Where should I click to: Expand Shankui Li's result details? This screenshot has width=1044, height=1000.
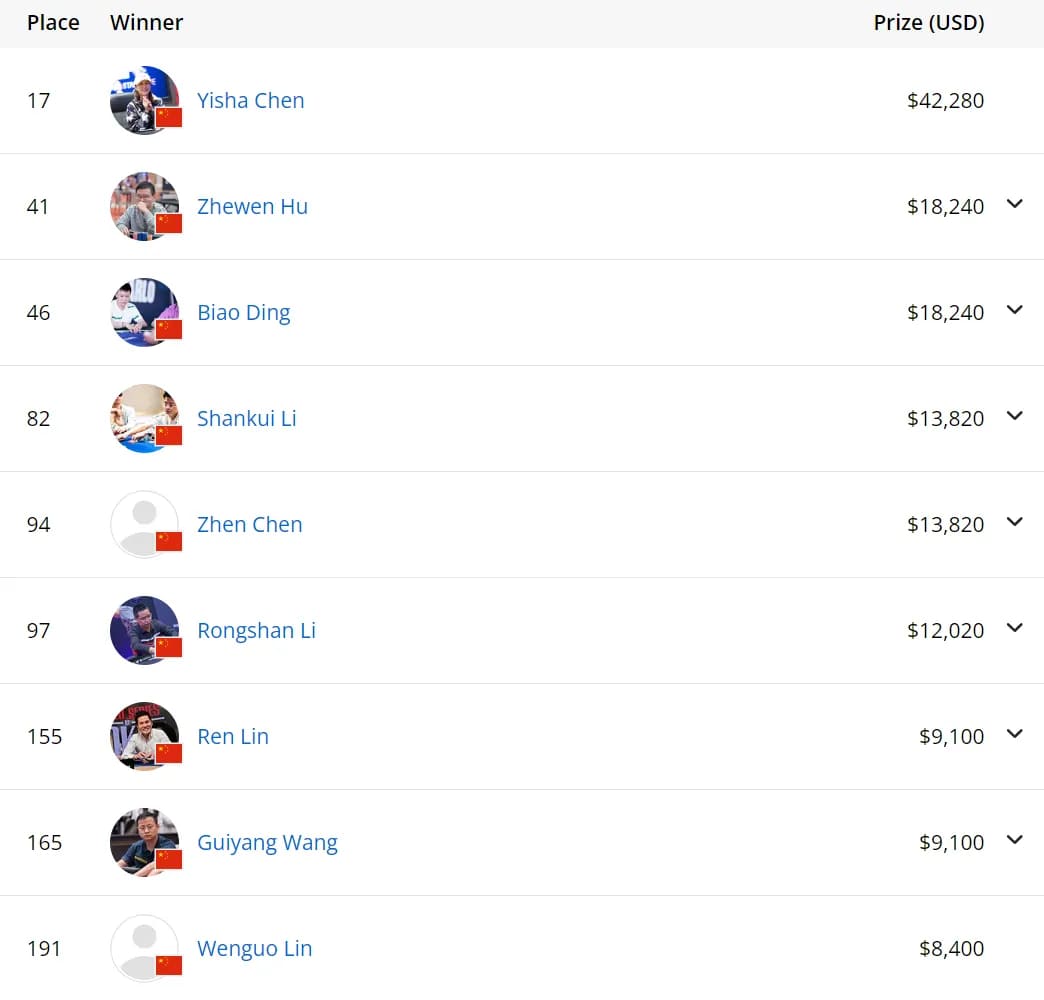click(1015, 416)
